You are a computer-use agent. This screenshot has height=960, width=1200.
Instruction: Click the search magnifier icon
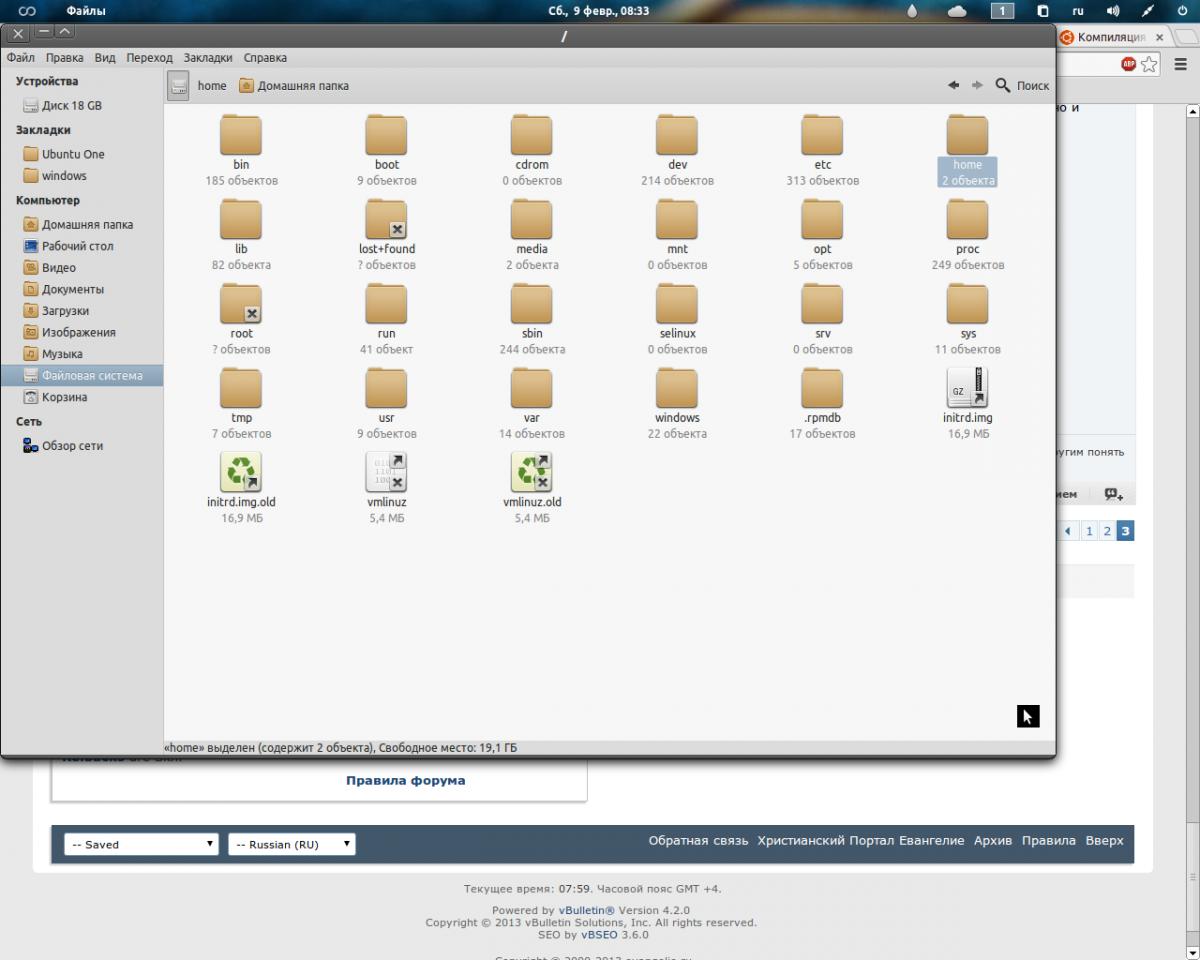point(1003,86)
